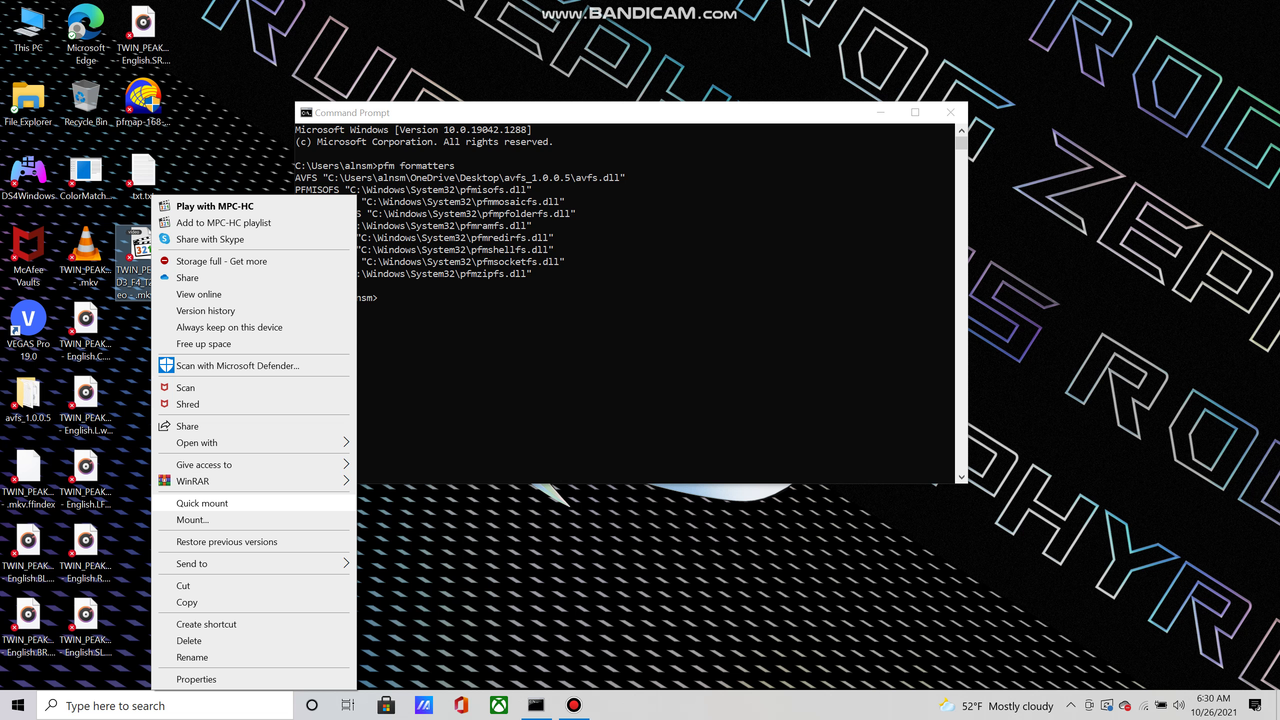This screenshot has width=1280, height=720.
Task: Open the This PC desktop icon
Action: coord(28,30)
